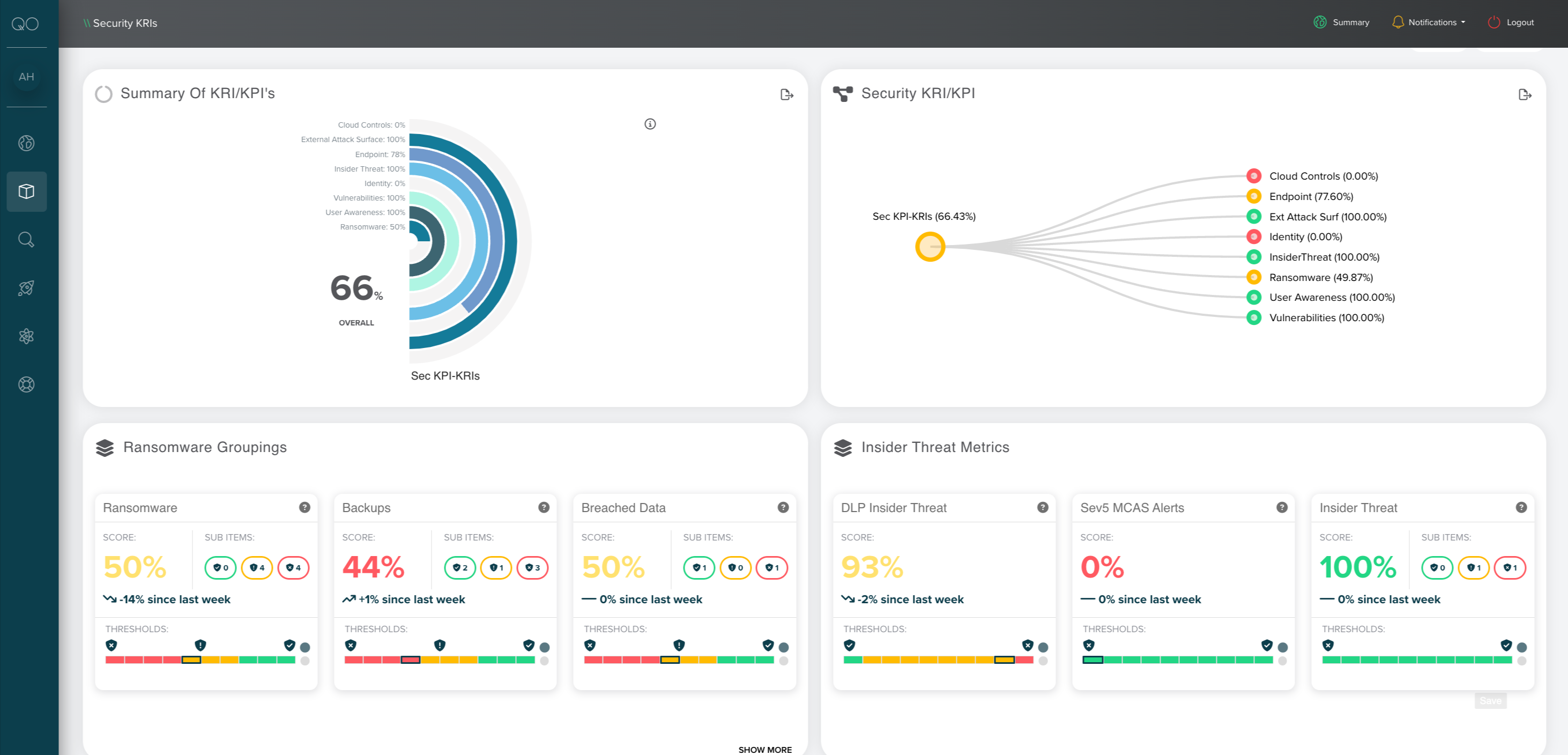Click the rocket icon in the sidebar
The height and width of the screenshot is (755, 1568).
click(x=26, y=287)
